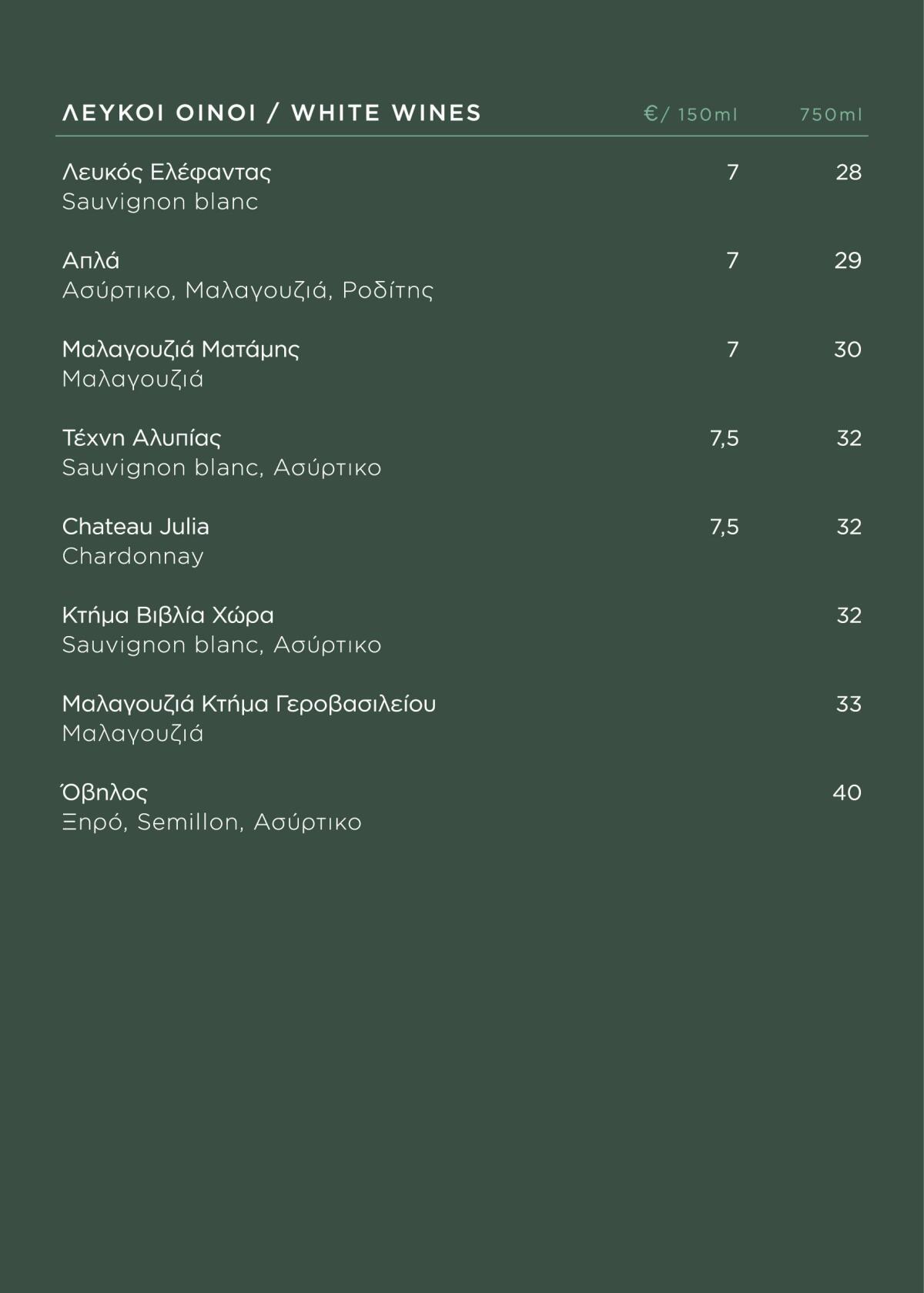Click the €/150ml column header

pos(691,115)
